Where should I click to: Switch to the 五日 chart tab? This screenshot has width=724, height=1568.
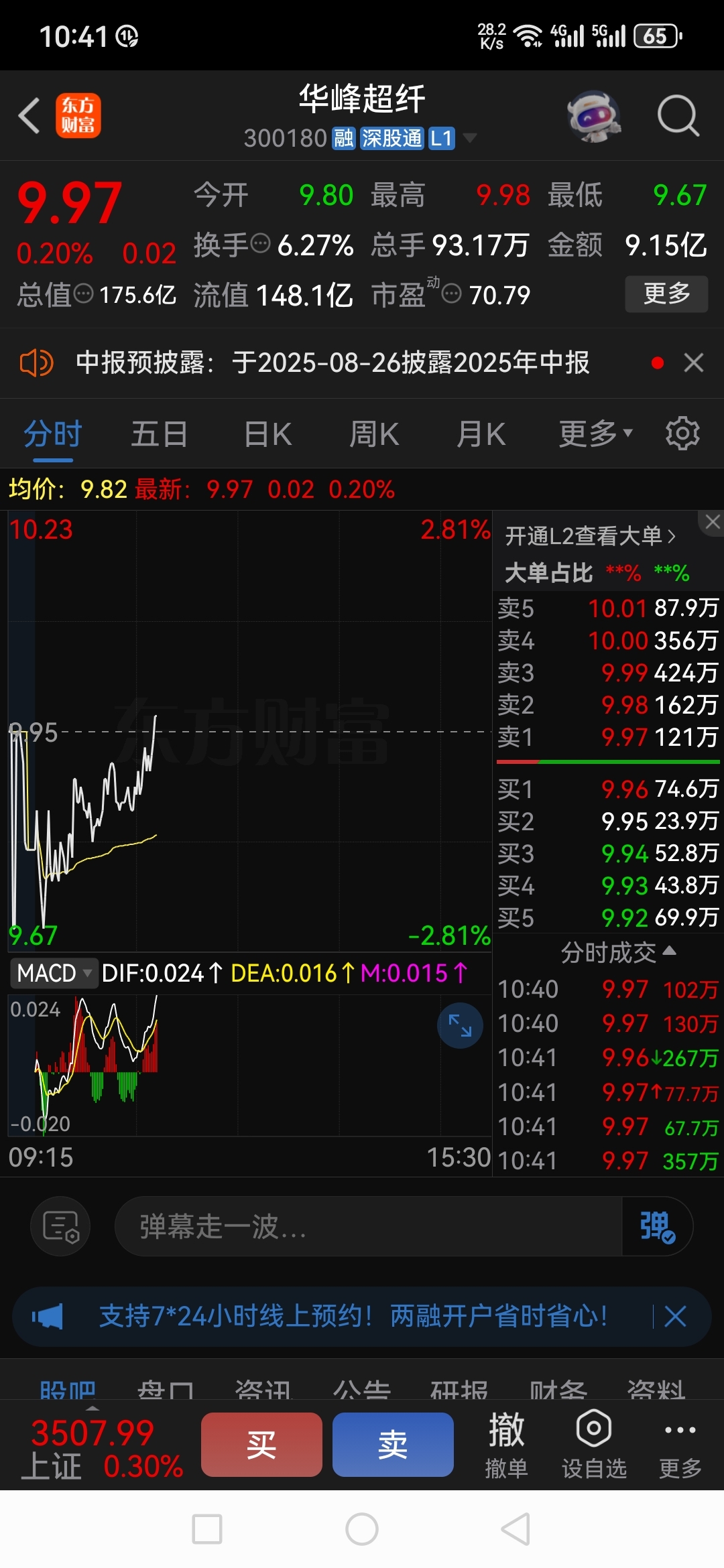pos(159,434)
